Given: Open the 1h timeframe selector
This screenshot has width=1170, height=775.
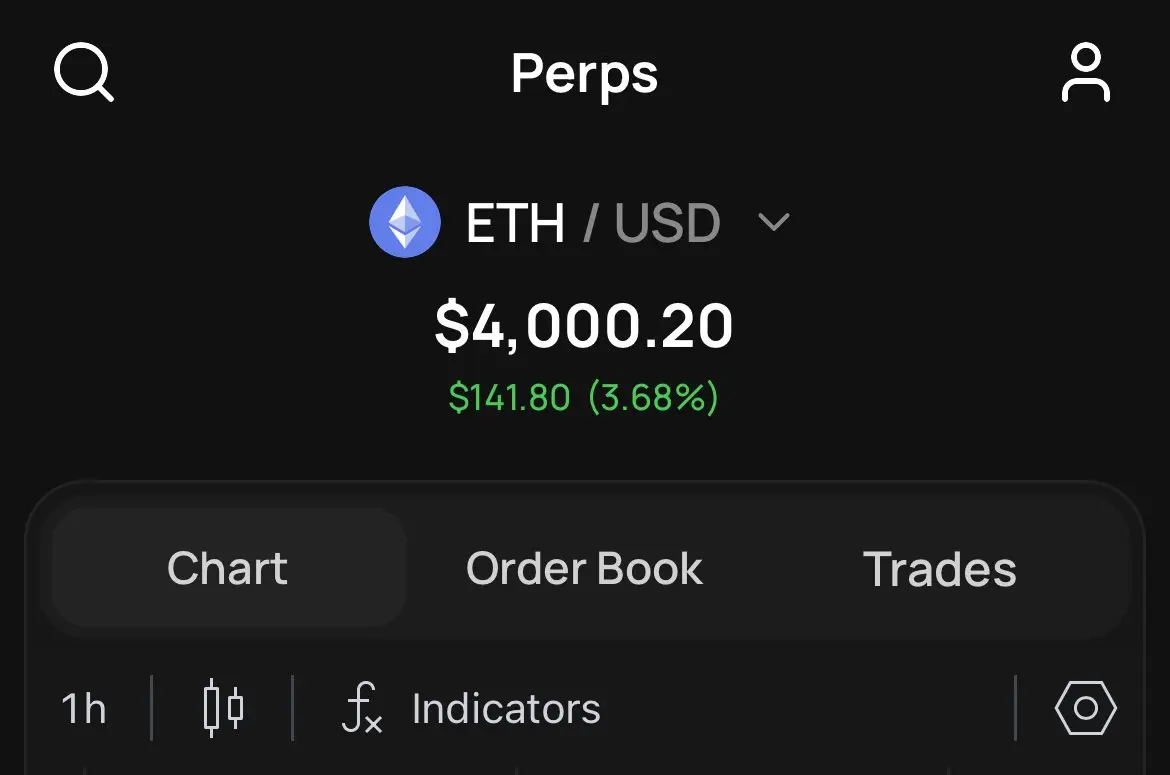Looking at the screenshot, I should (x=84, y=709).
